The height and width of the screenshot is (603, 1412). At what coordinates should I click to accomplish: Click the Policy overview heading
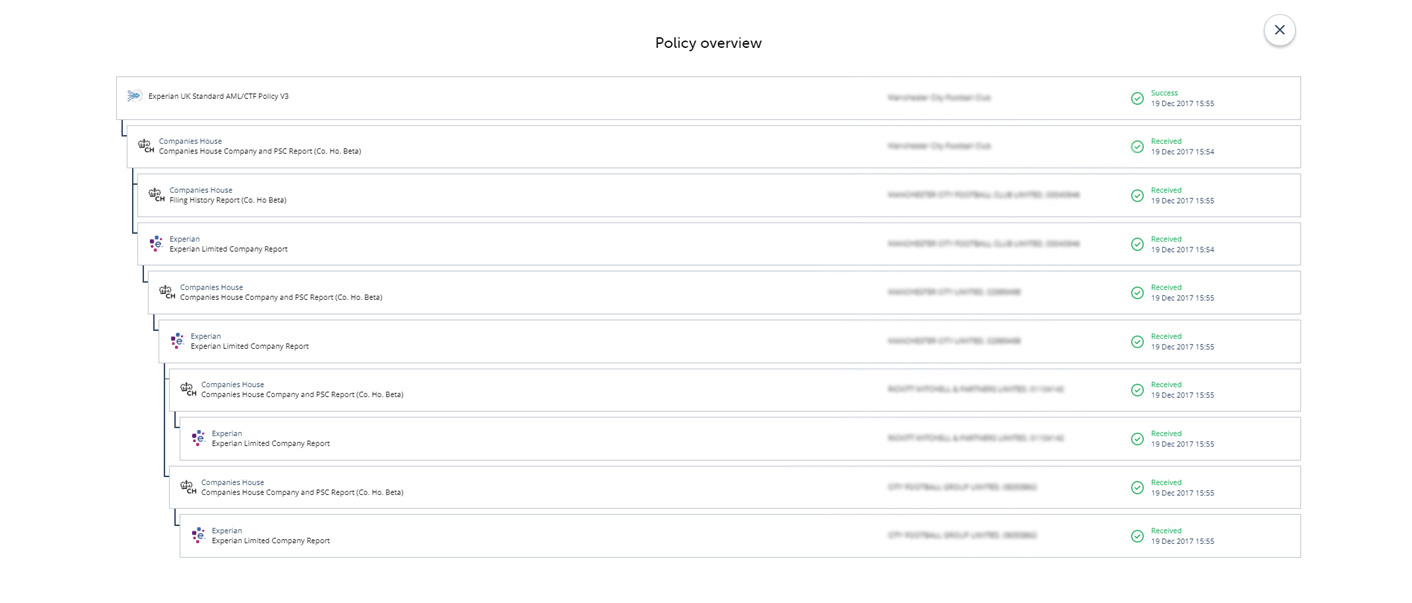click(708, 43)
